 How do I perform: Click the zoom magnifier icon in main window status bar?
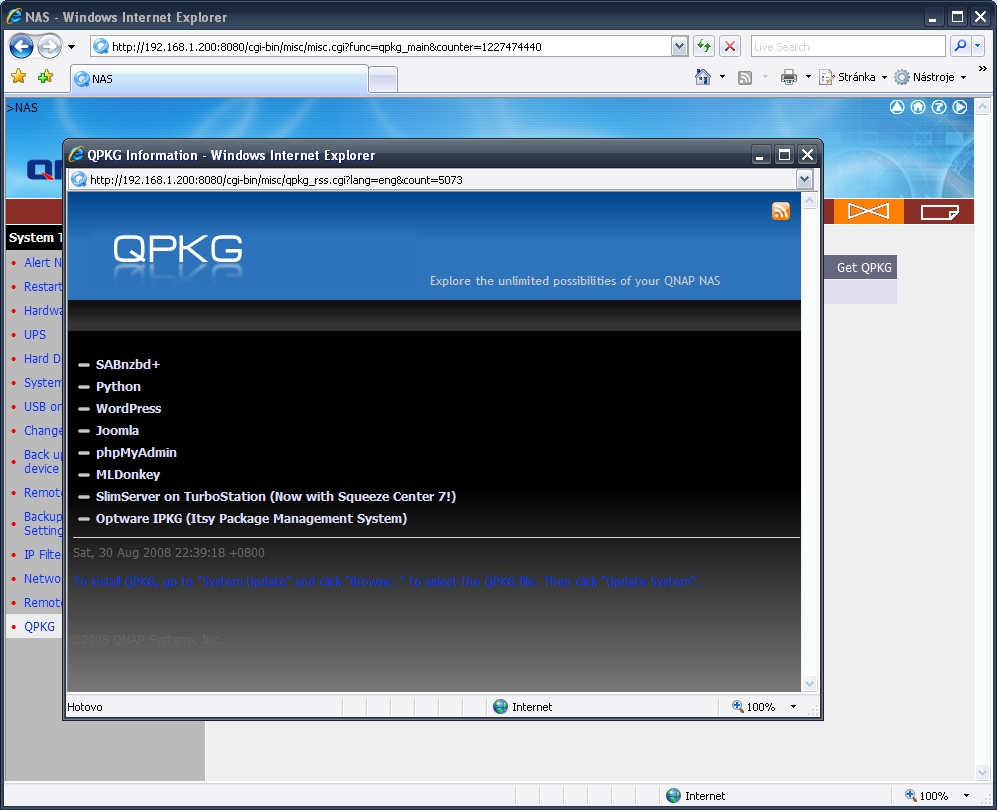(x=911, y=795)
